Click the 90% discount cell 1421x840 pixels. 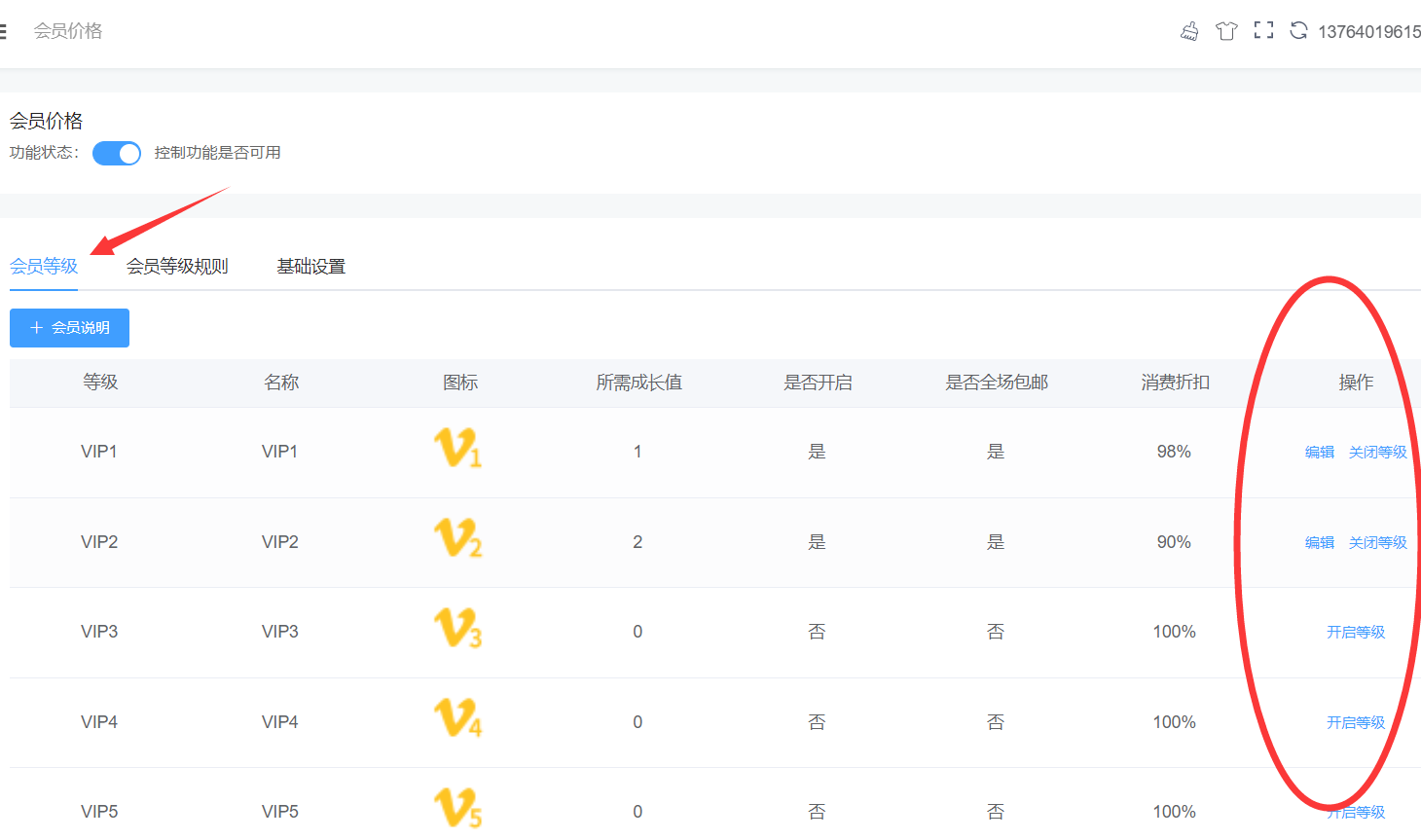click(1174, 542)
